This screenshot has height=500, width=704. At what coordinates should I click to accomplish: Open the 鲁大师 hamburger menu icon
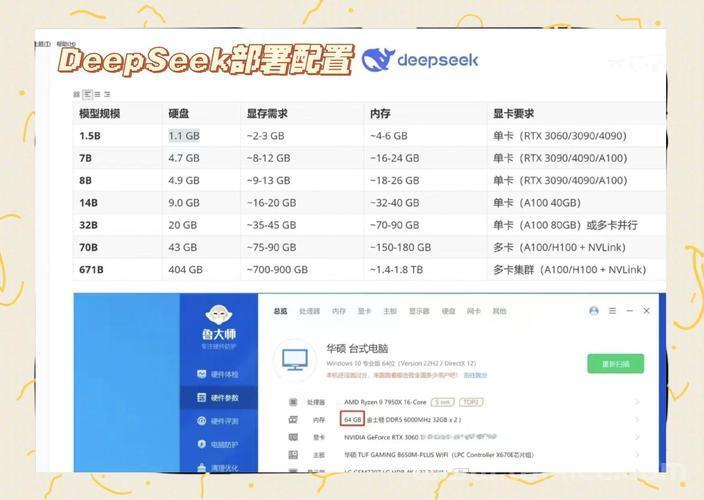(612, 311)
